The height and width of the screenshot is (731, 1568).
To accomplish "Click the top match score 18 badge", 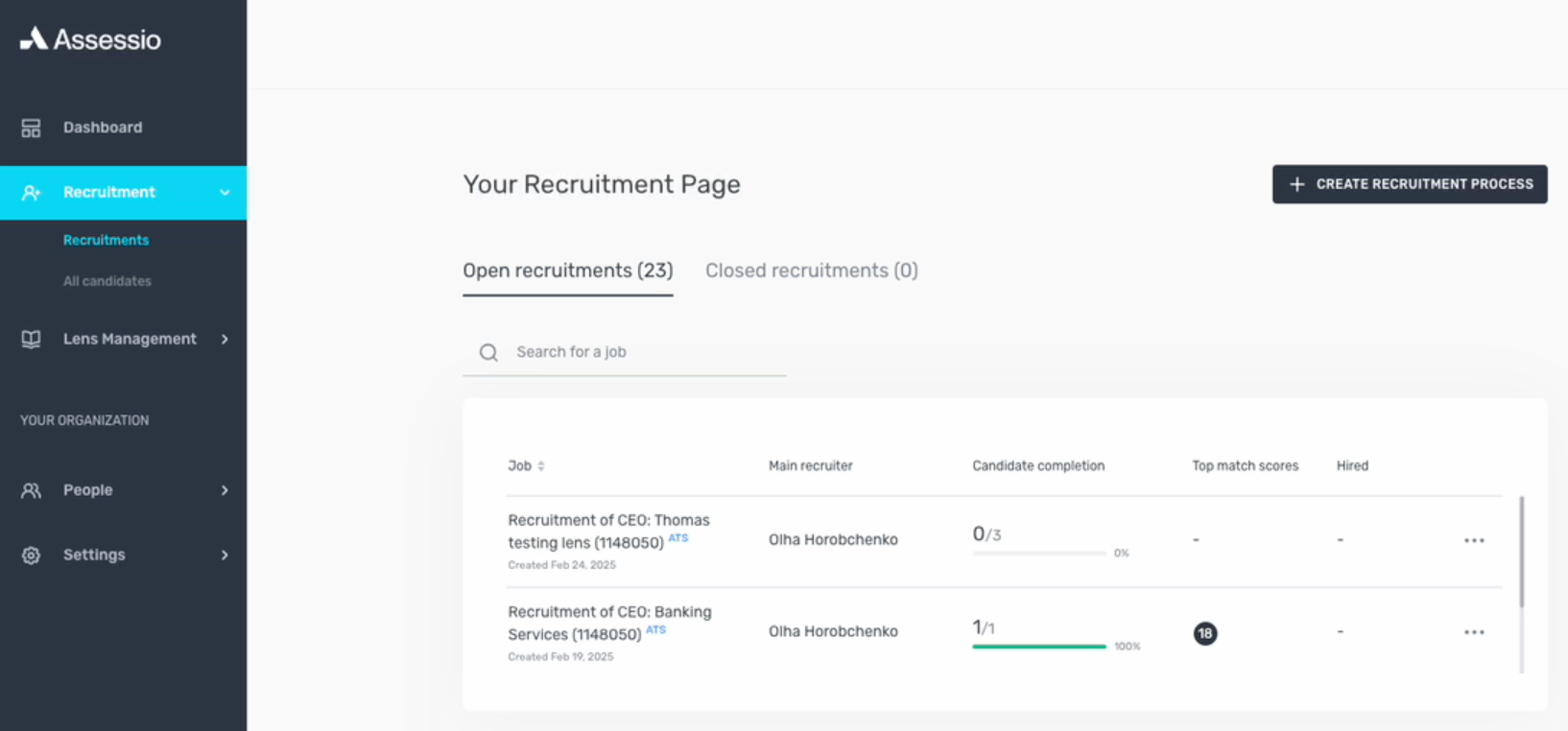I will [x=1205, y=633].
